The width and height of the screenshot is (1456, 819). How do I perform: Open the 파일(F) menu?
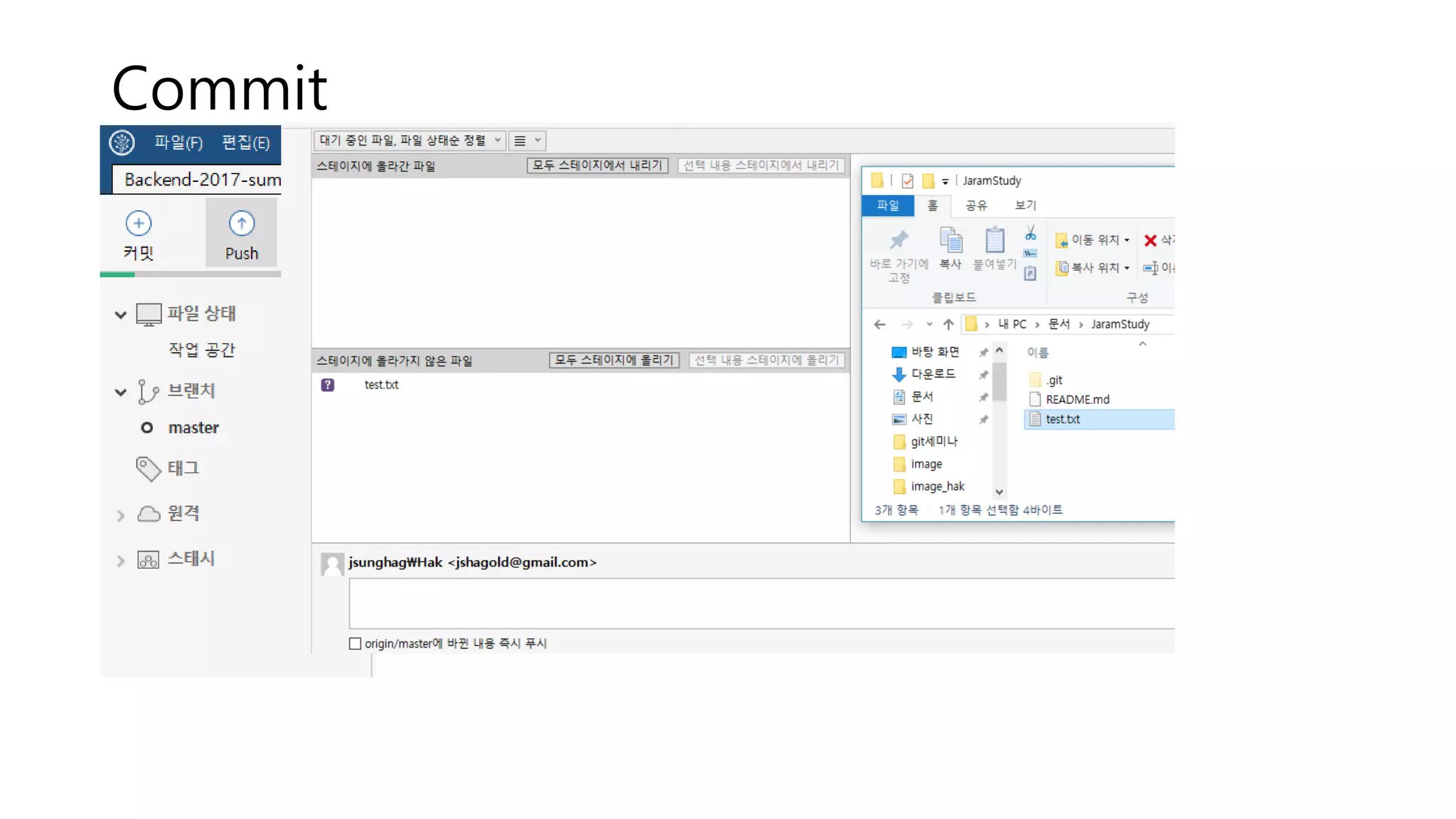pos(178,143)
